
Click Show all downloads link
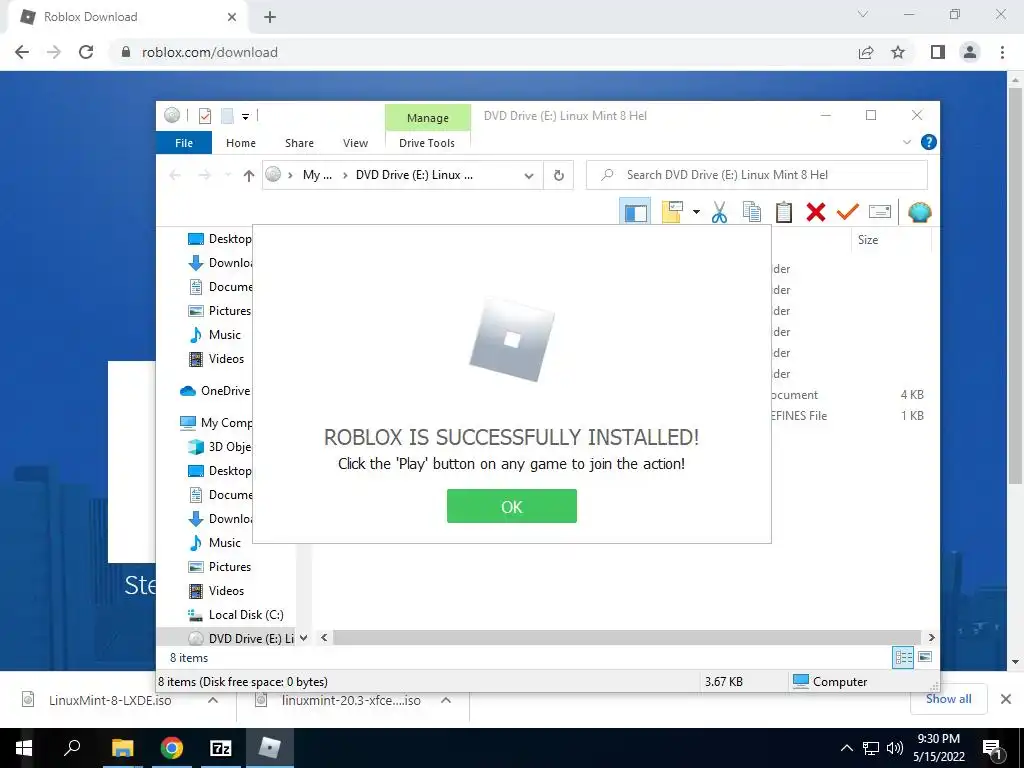(948, 699)
